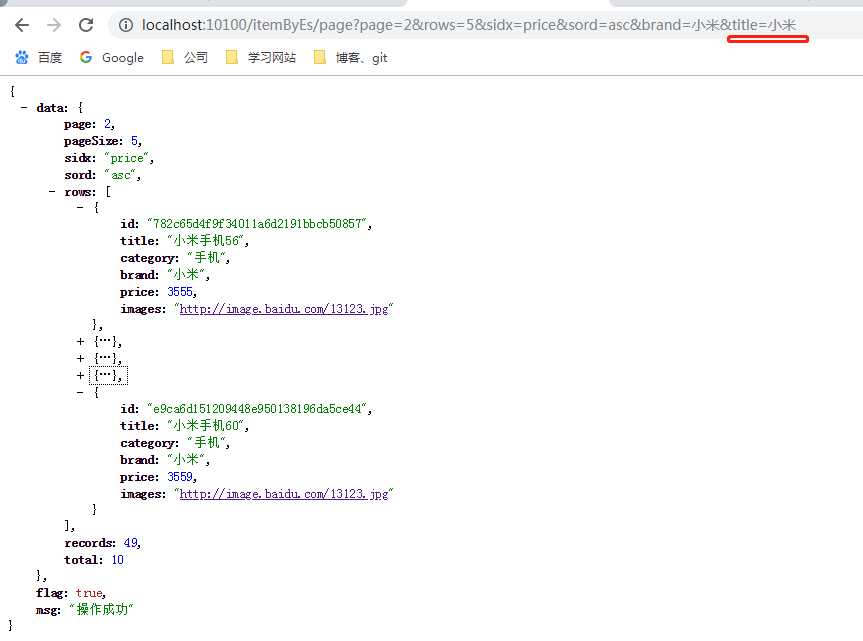
Task: Open the Google bookmark
Action: coord(112,57)
